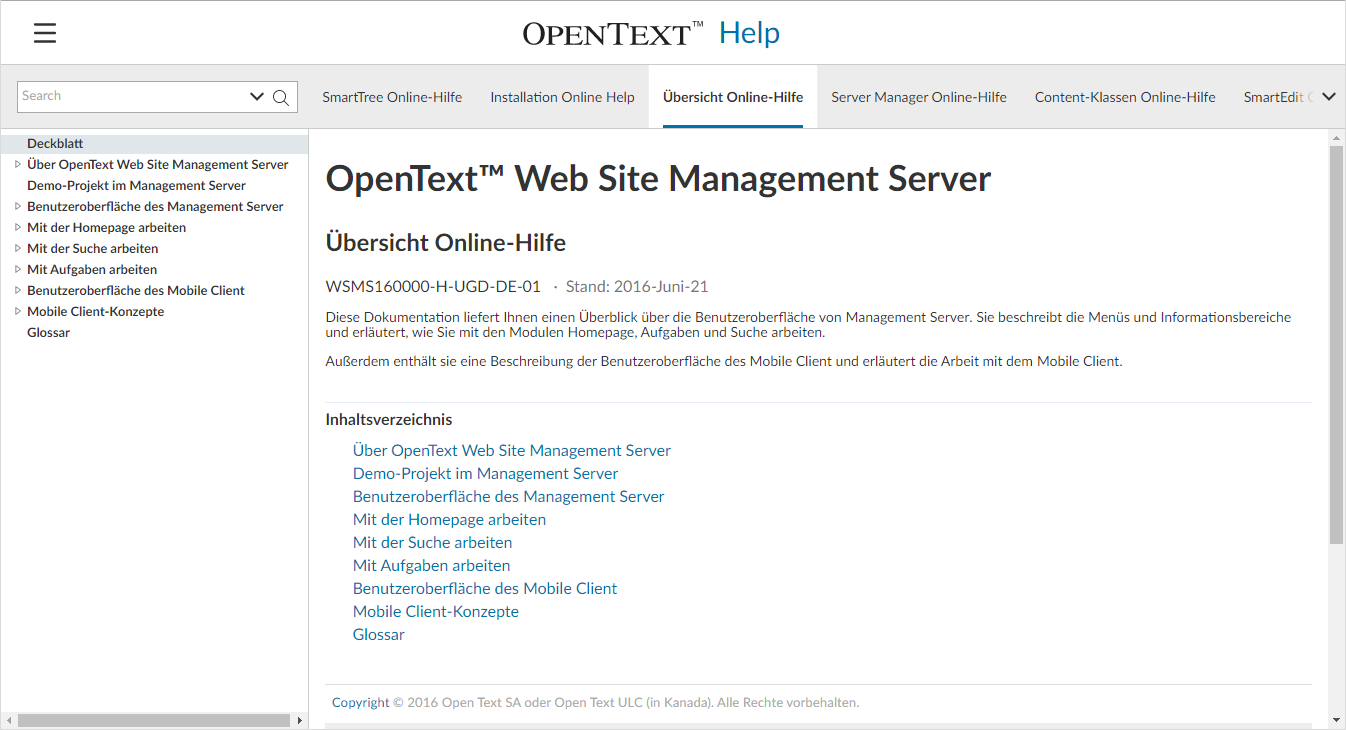The height and width of the screenshot is (730, 1346).
Task: Switch to Server Manager Online-Hilfe tab
Action: tap(918, 97)
